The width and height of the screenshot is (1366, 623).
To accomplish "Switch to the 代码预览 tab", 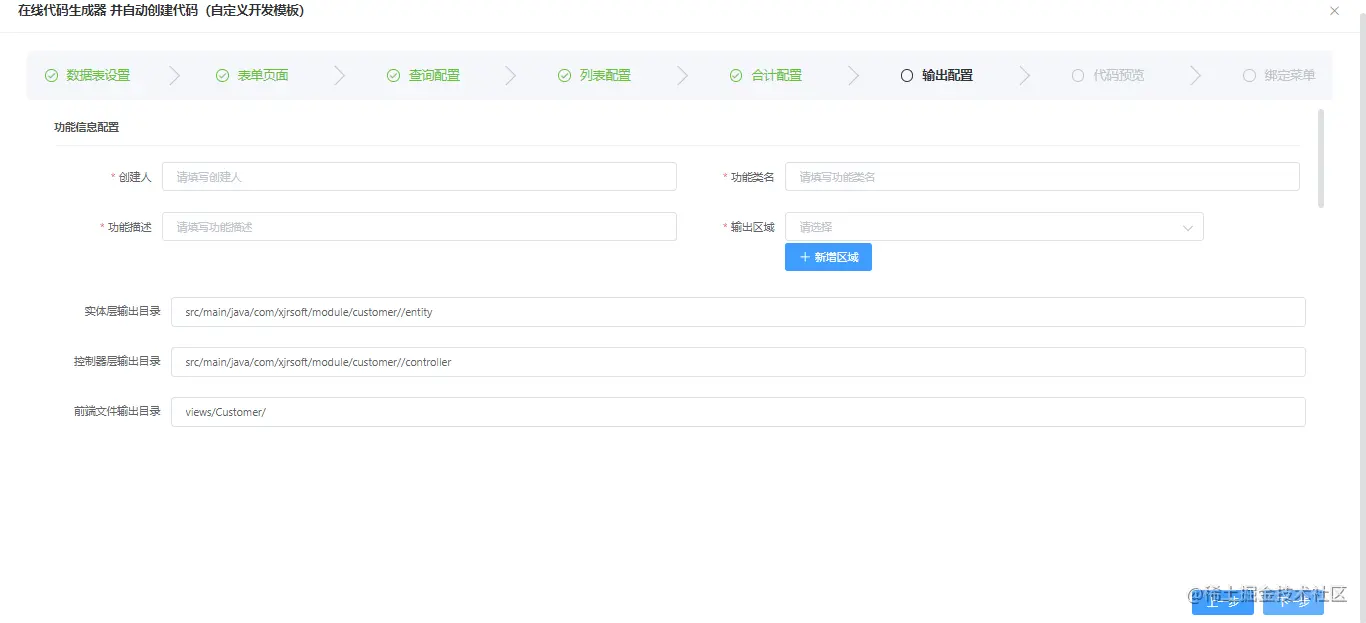I will tap(1117, 75).
